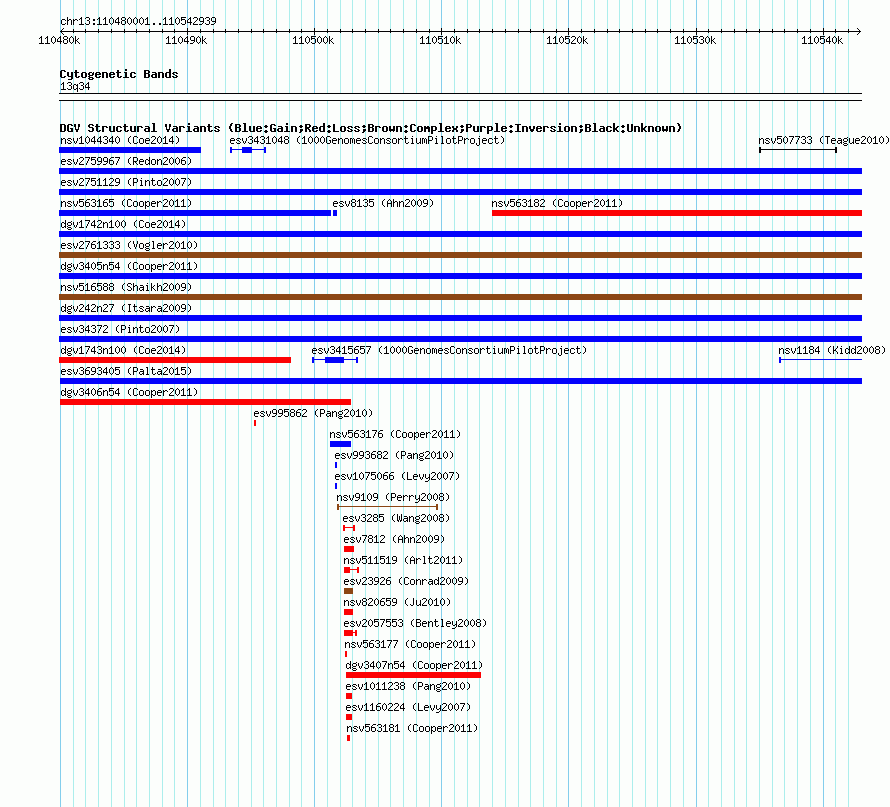Open esv3285 (Wang2008) label
This screenshot has width=890, height=807.
[x=396, y=518]
